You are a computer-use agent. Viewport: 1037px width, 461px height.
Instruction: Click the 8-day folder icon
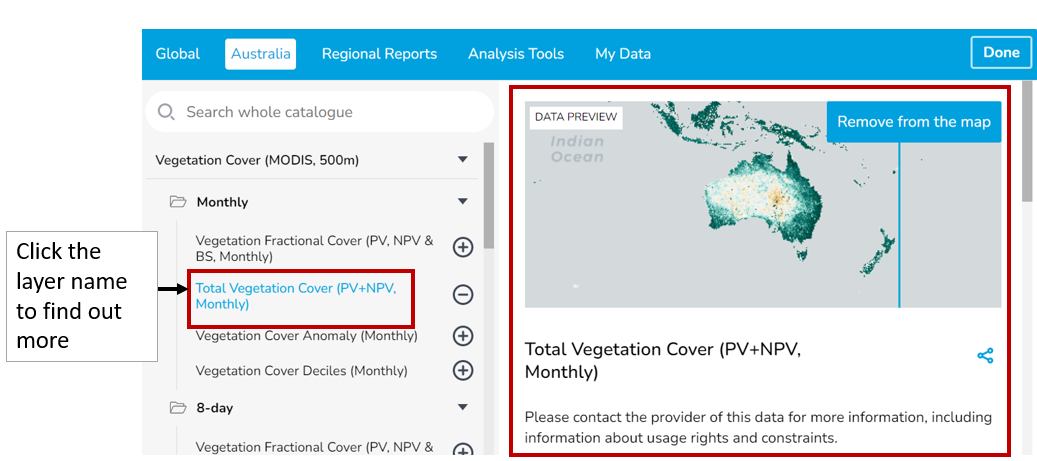pyautogui.click(x=178, y=408)
